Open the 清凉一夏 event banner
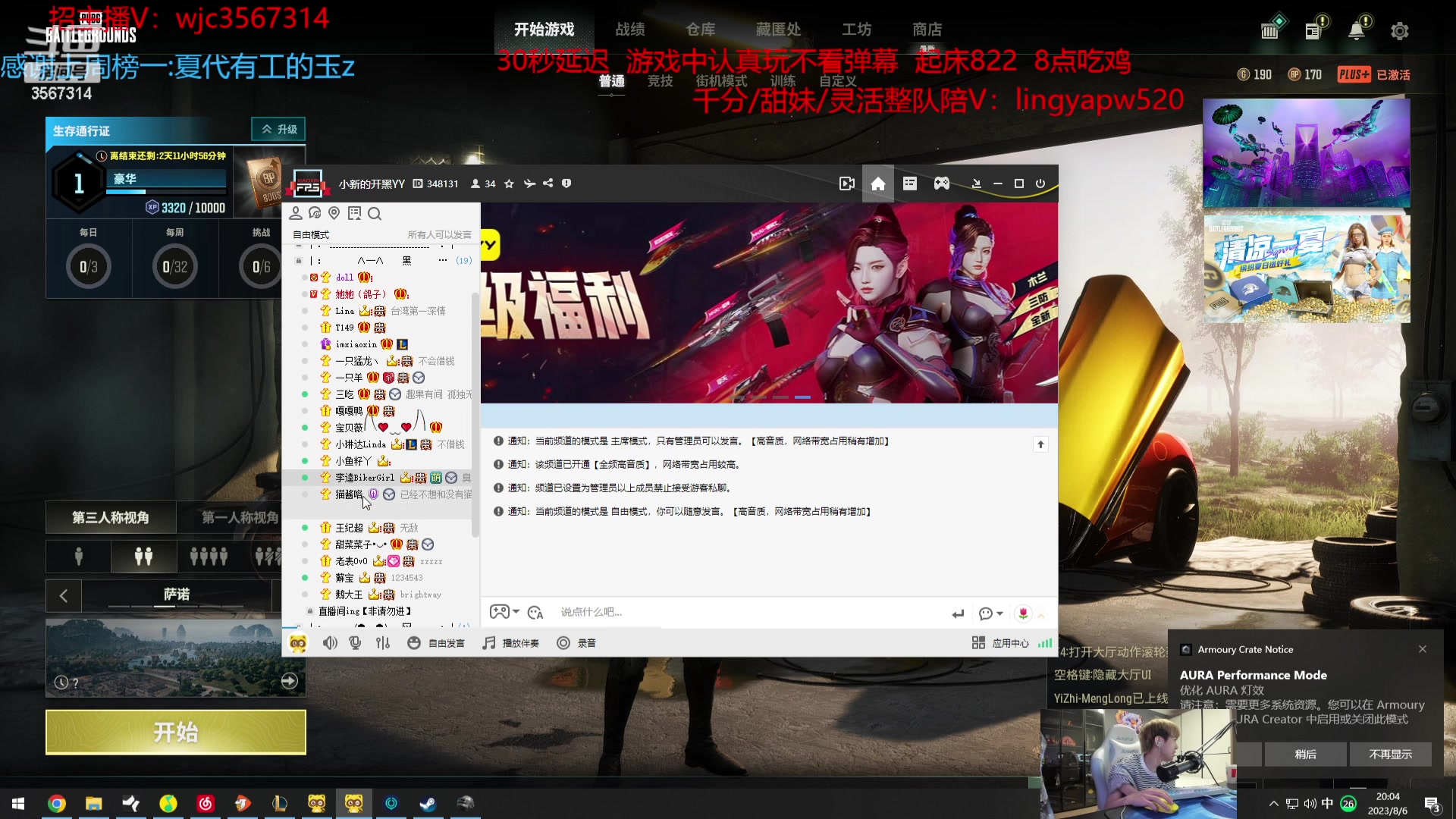Viewport: 1456px width, 819px height. point(1307,269)
